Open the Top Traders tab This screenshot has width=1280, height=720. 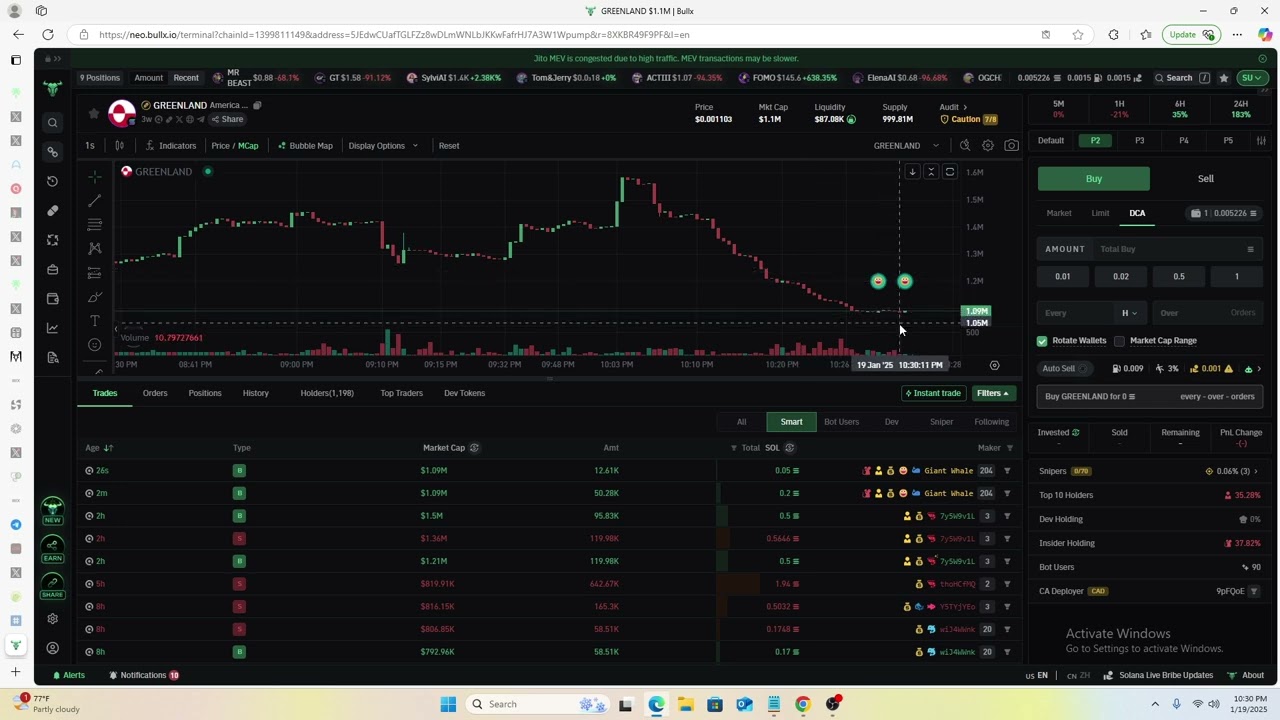click(401, 393)
